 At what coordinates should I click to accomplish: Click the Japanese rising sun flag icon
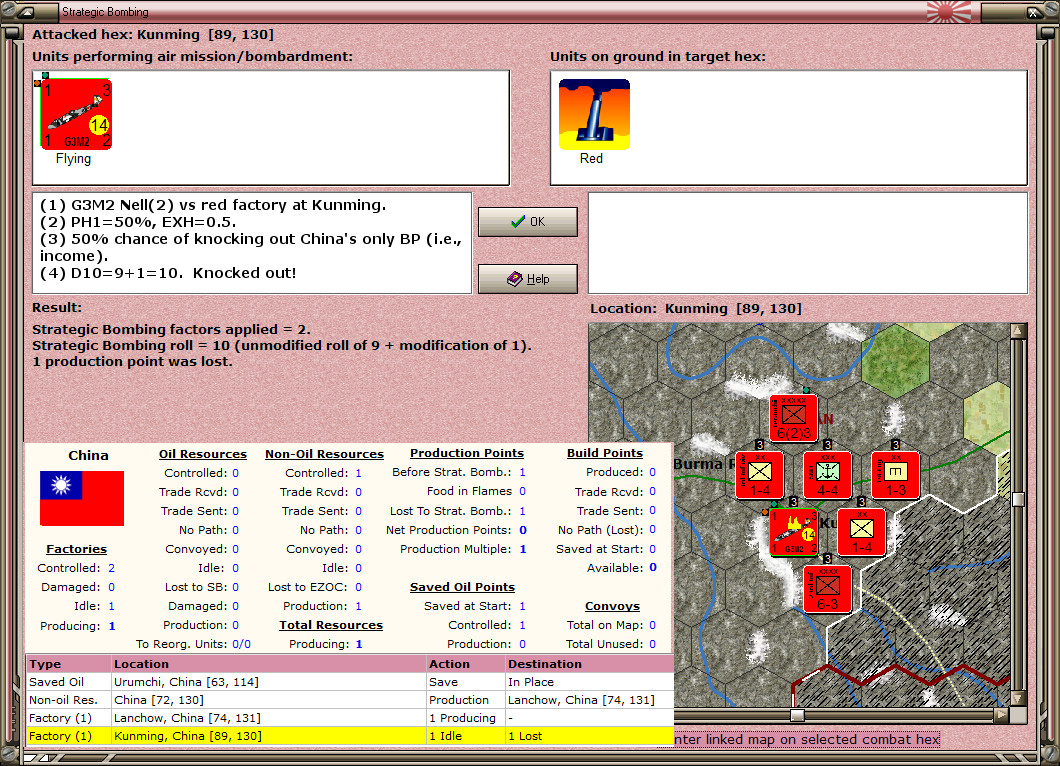[948, 11]
